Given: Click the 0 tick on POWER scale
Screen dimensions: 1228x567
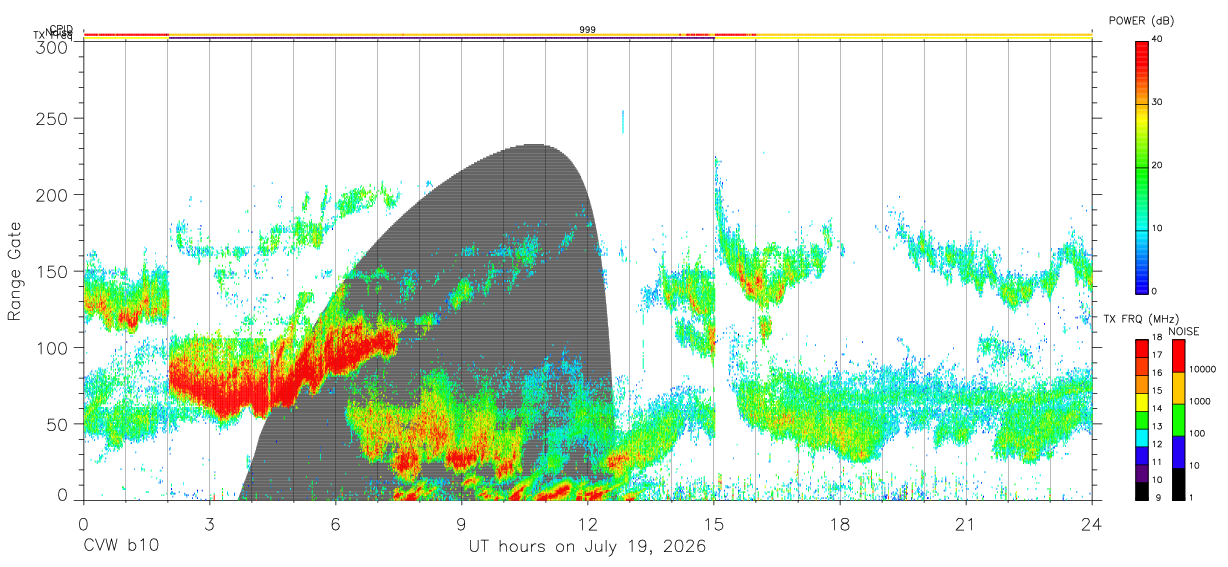Looking at the screenshot, I should [1155, 291].
